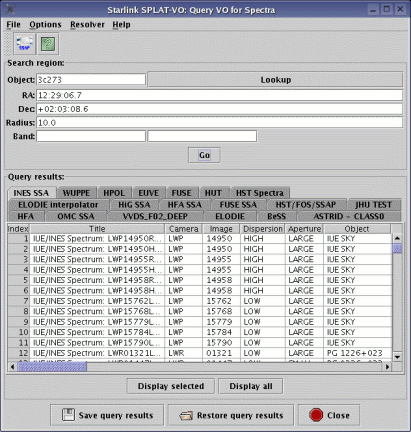Select row 1 title LWP14950R spectrum
The width and height of the screenshot is (411, 432).
[97, 239]
